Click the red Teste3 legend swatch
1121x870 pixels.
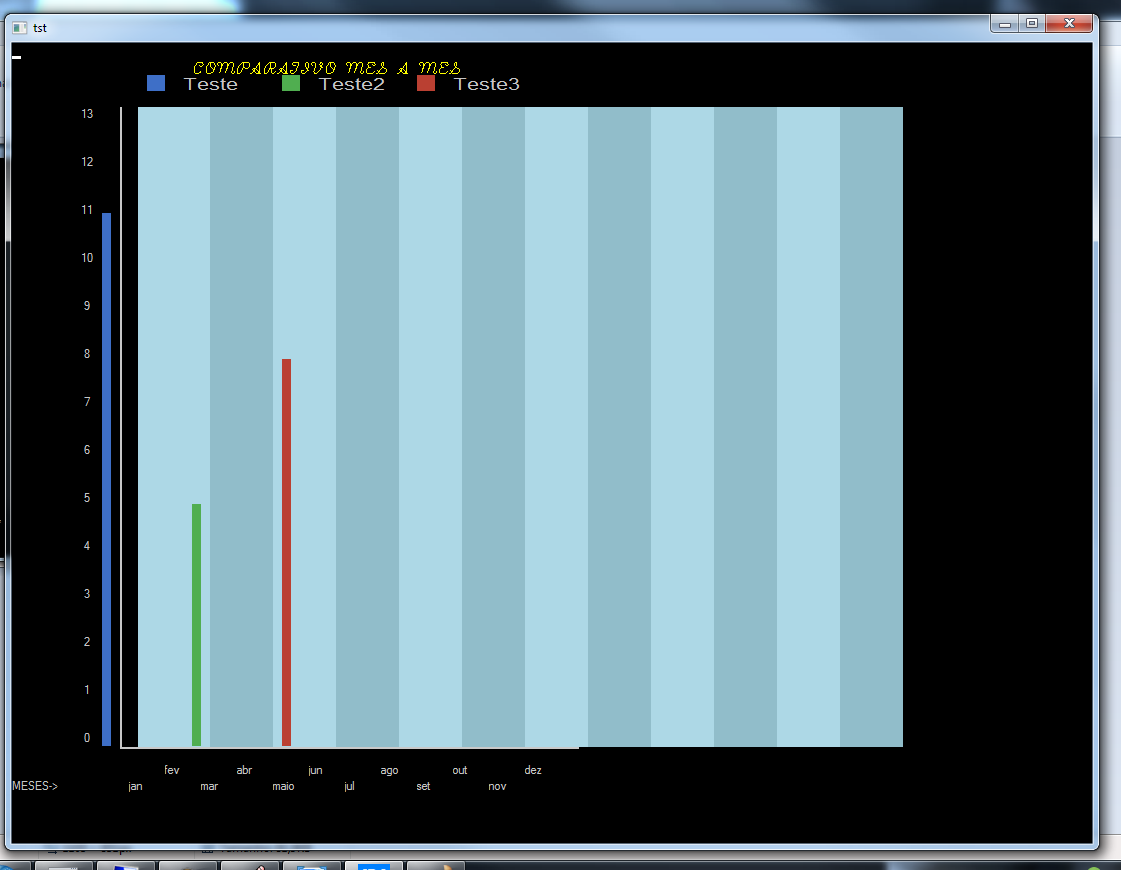pyautogui.click(x=426, y=83)
